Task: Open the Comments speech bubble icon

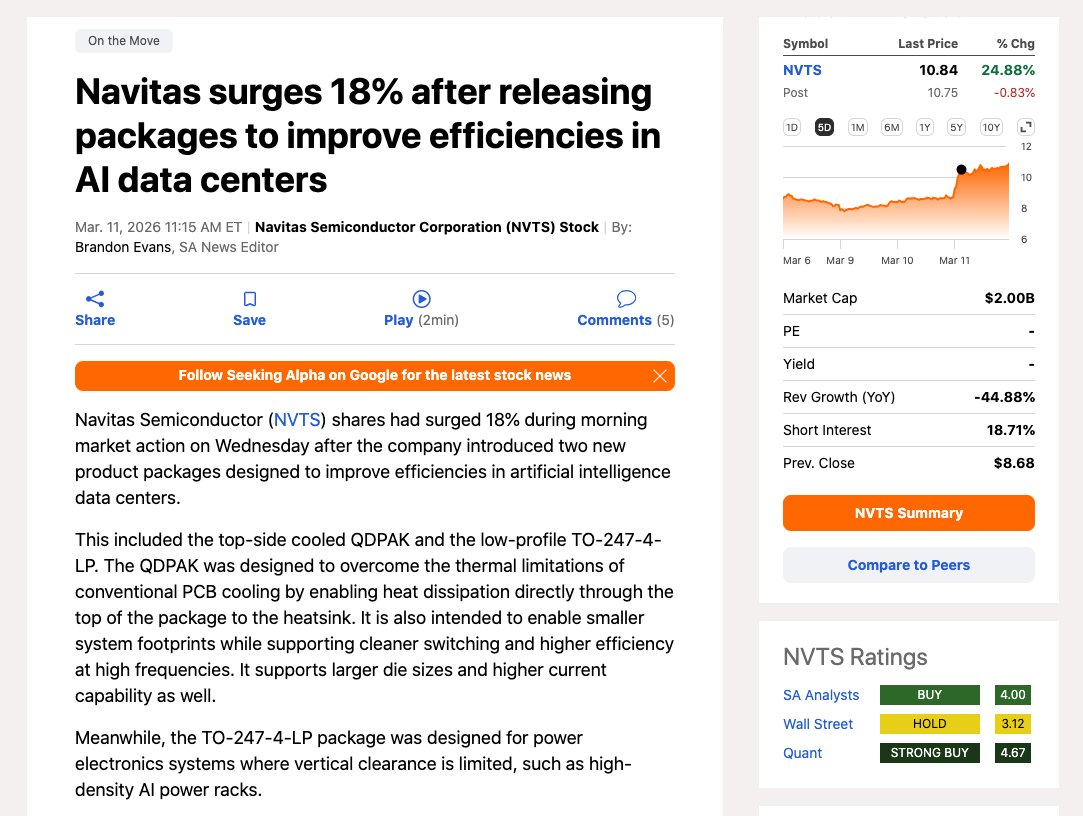Action: pos(626,298)
